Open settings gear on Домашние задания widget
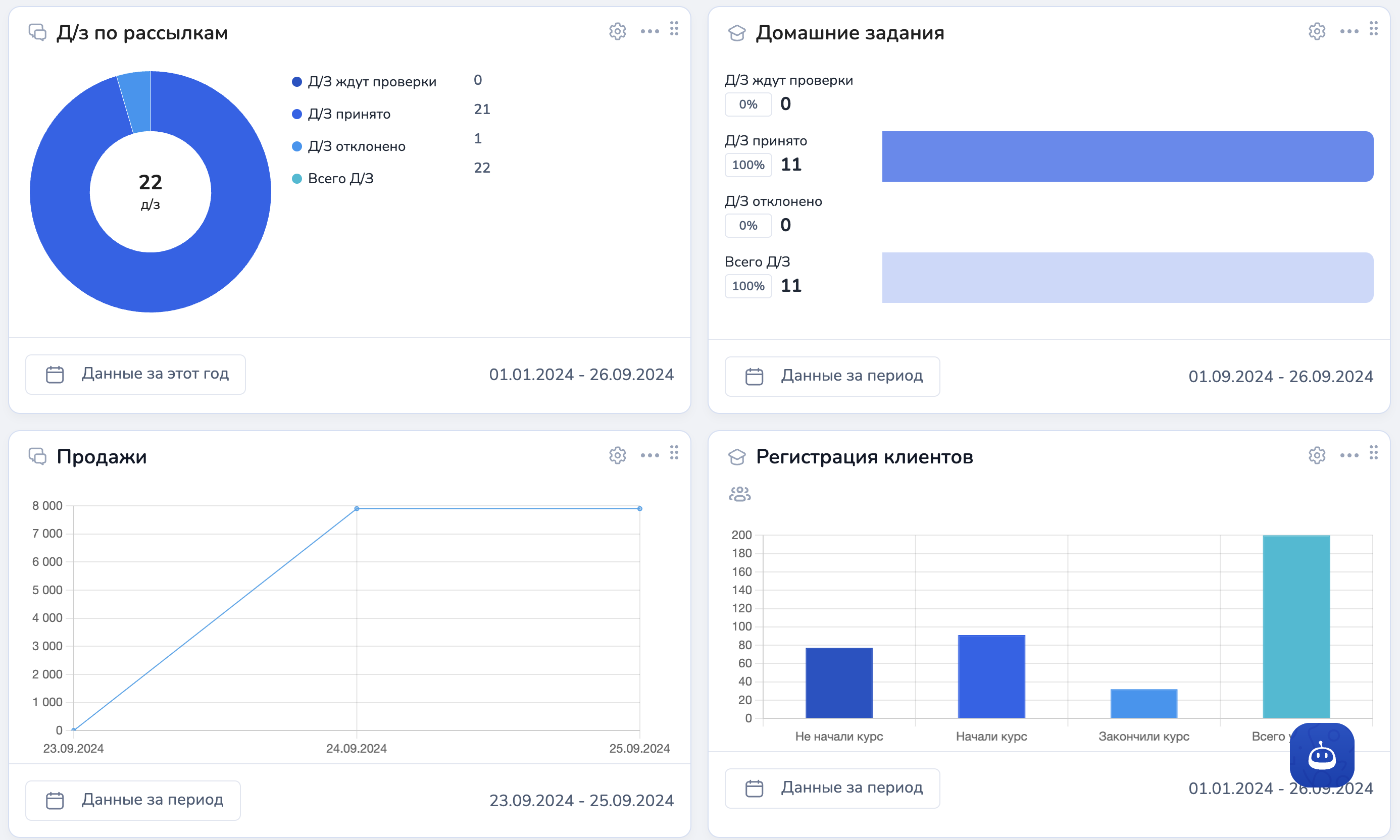 point(1317,31)
